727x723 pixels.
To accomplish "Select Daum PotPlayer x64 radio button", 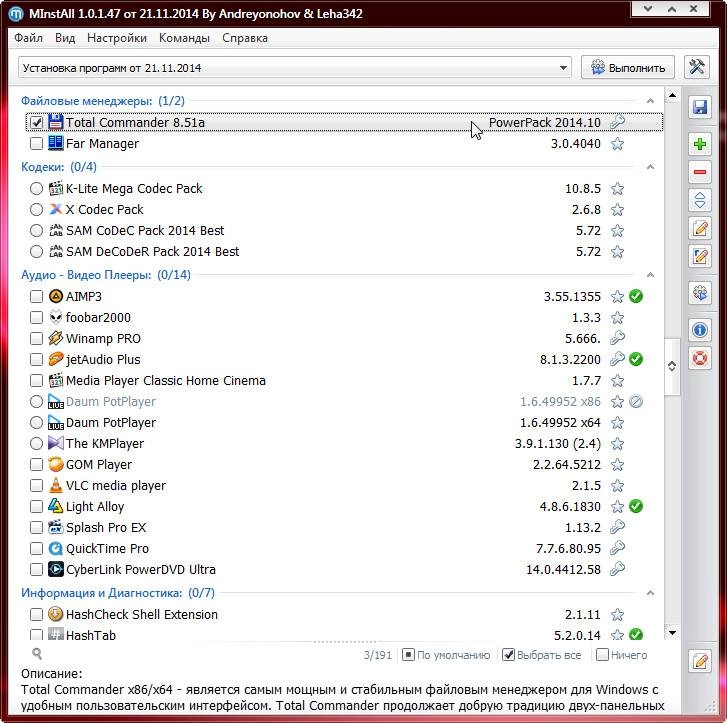I will [x=36, y=422].
